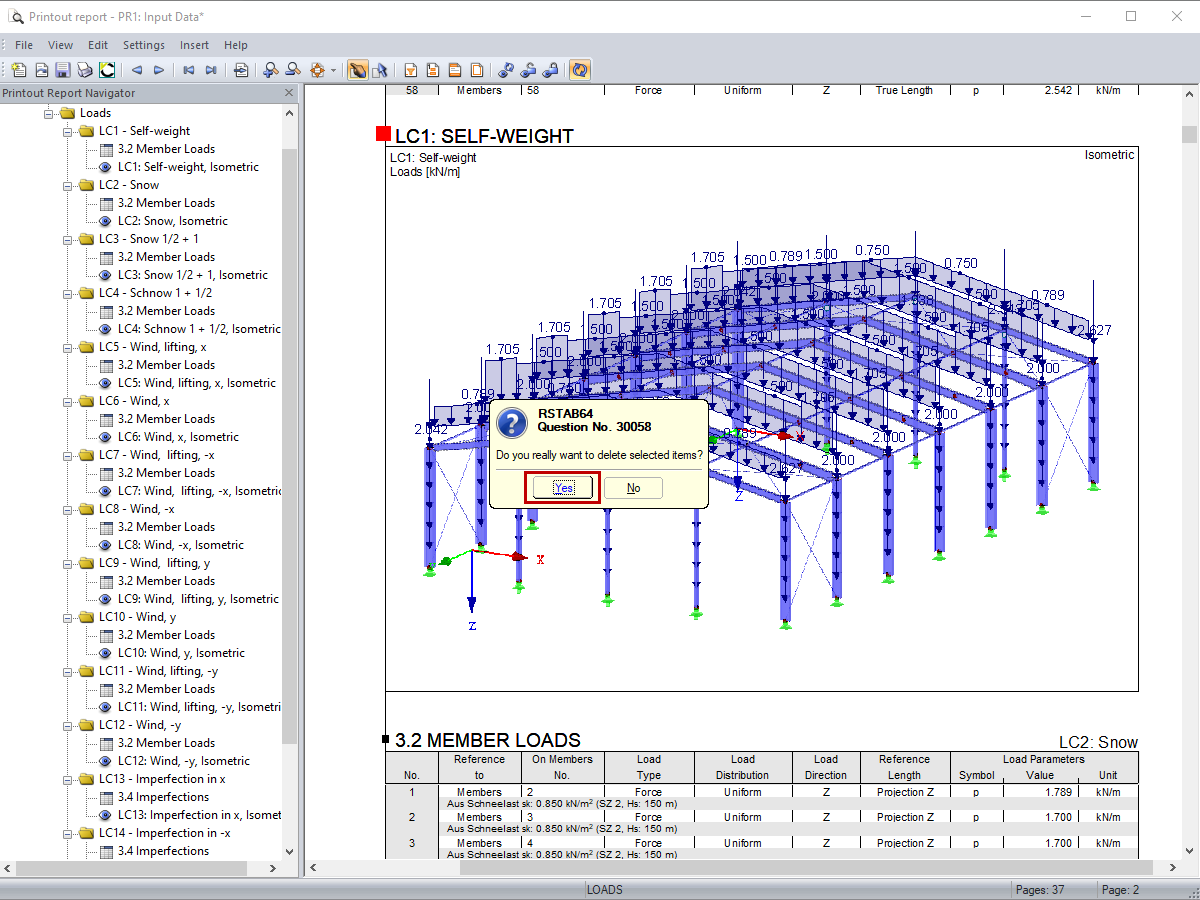1200x900 pixels.
Task: Click eye icon of LC2: Snow, Isometric
Action: click(x=106, y=221)
